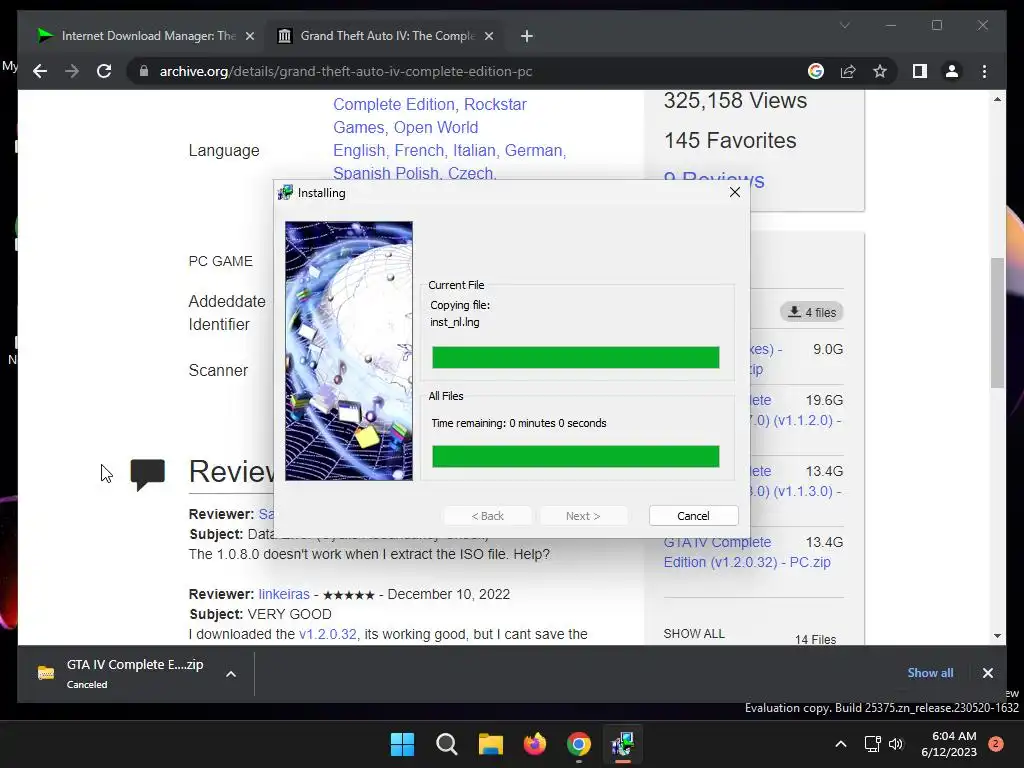Open the Chrome profile icon

pos(952,71)
